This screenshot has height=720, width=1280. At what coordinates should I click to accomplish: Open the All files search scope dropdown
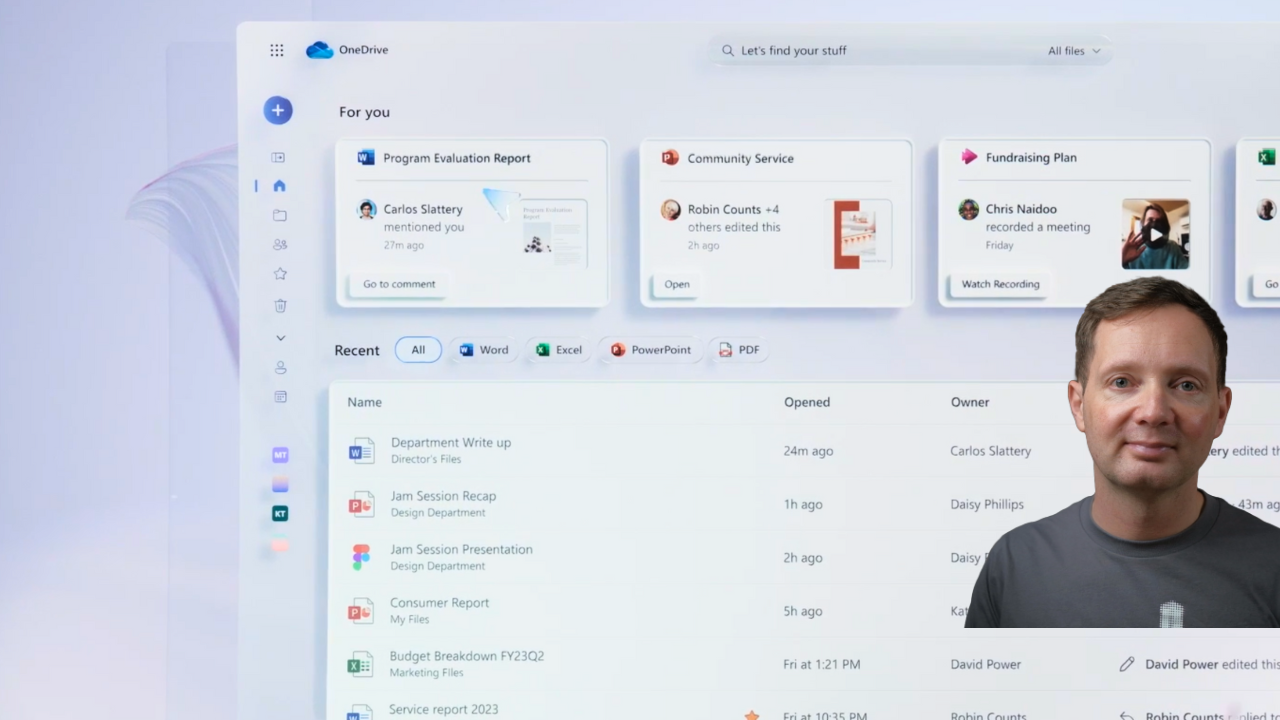click(x=1074, y=50)
